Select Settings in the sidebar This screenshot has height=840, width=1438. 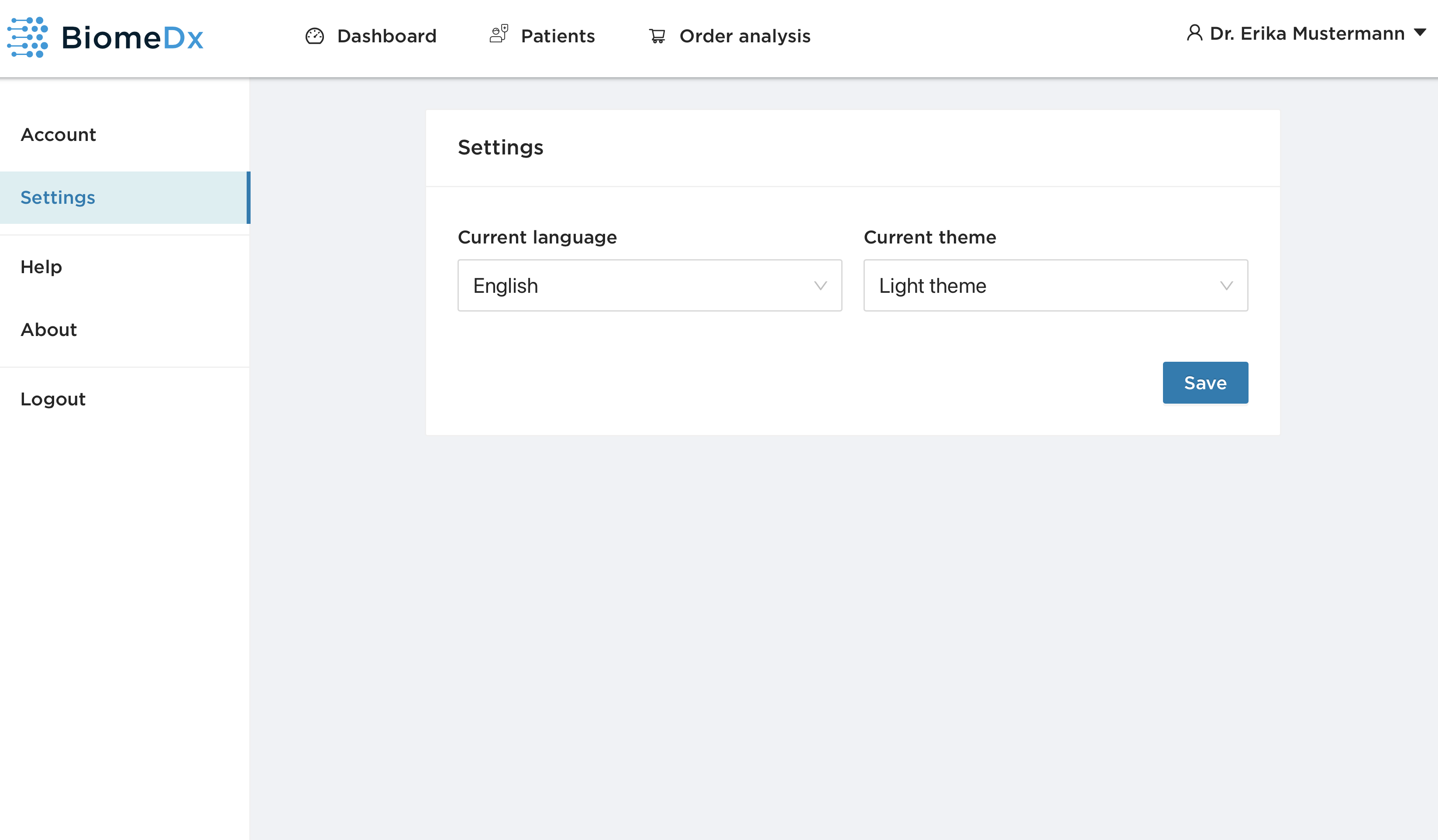(124, 197)
